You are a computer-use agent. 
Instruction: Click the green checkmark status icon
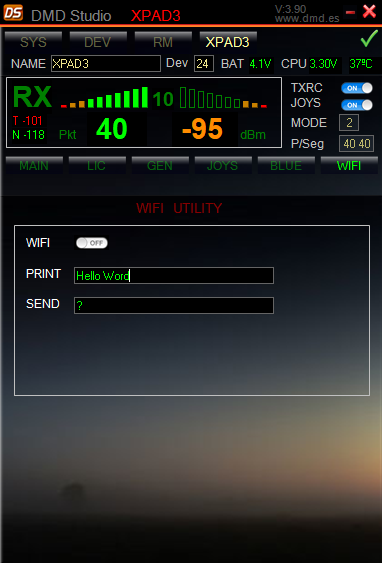[x=369, y=39]
